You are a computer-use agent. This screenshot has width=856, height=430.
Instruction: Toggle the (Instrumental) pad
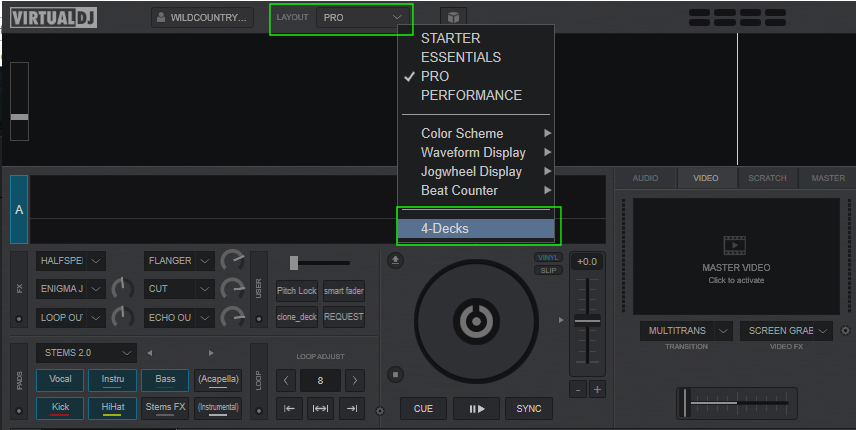click(218, 408)
